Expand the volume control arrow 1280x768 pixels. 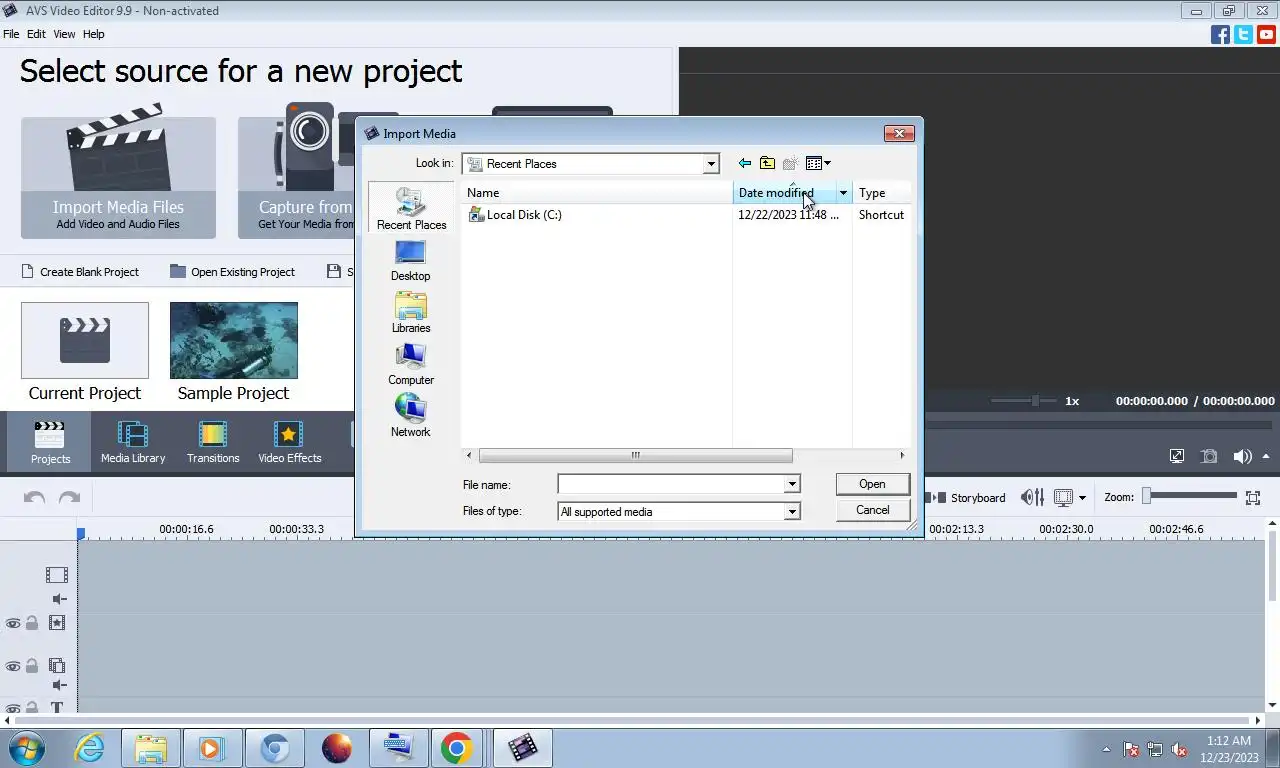tap(1264, 456)
